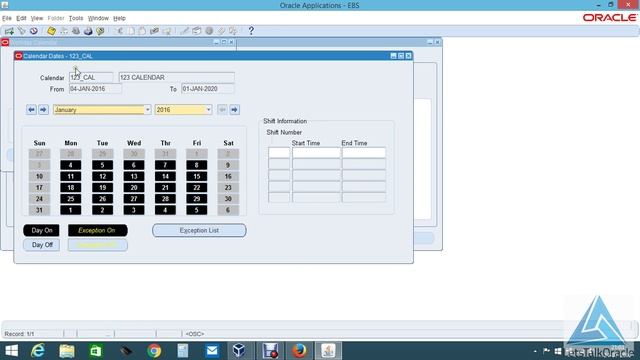Go to next month with right arrow
This screenshot has height=360, width=640.
[x=43, y=110]
